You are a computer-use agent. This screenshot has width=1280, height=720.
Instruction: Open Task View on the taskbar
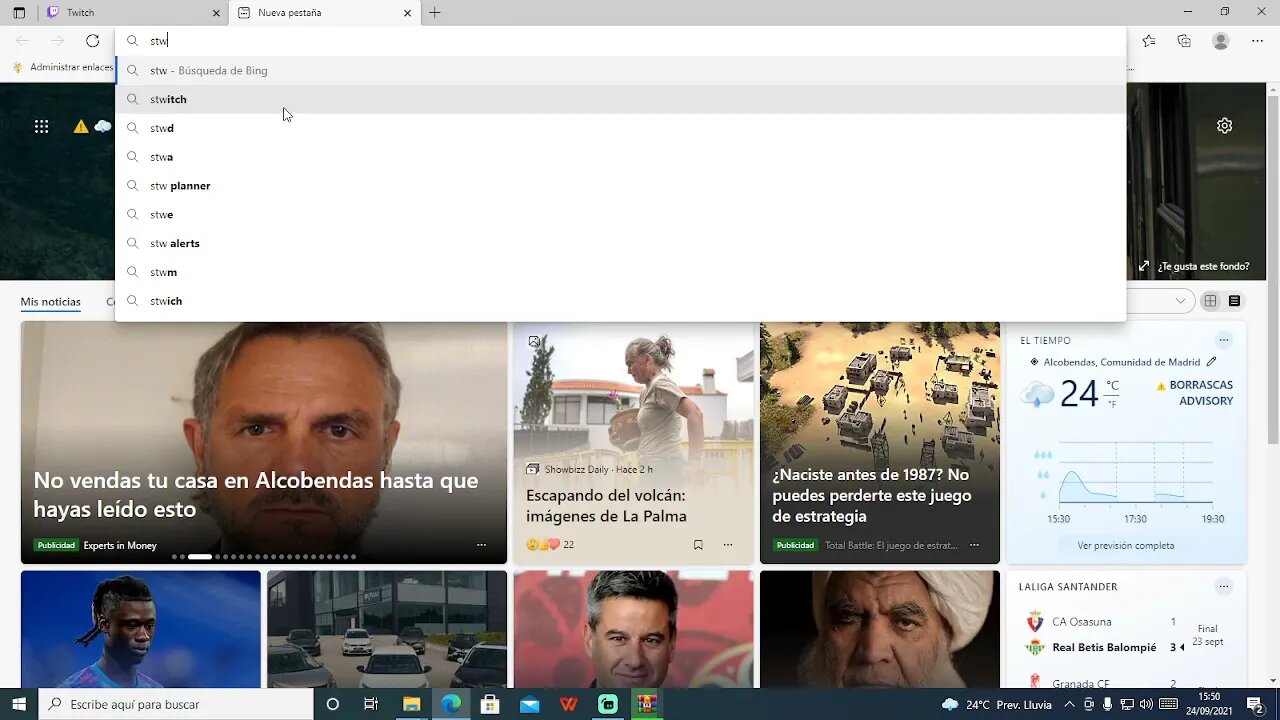pyautogui.click(x=371, y=704)
